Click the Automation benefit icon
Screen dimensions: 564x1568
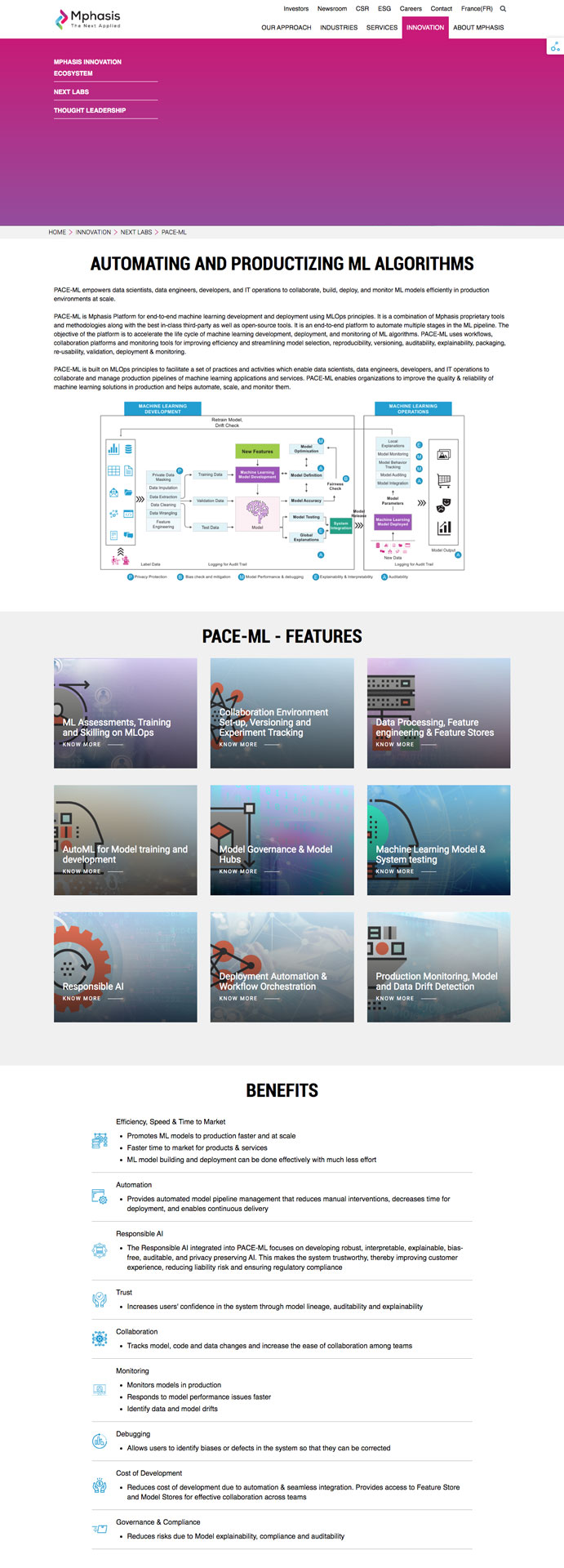point(100,1197)
